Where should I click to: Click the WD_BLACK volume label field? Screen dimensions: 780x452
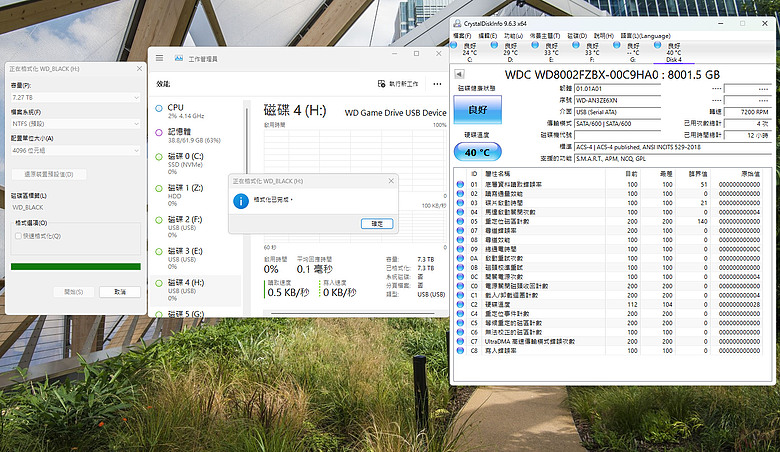point(76,207)
